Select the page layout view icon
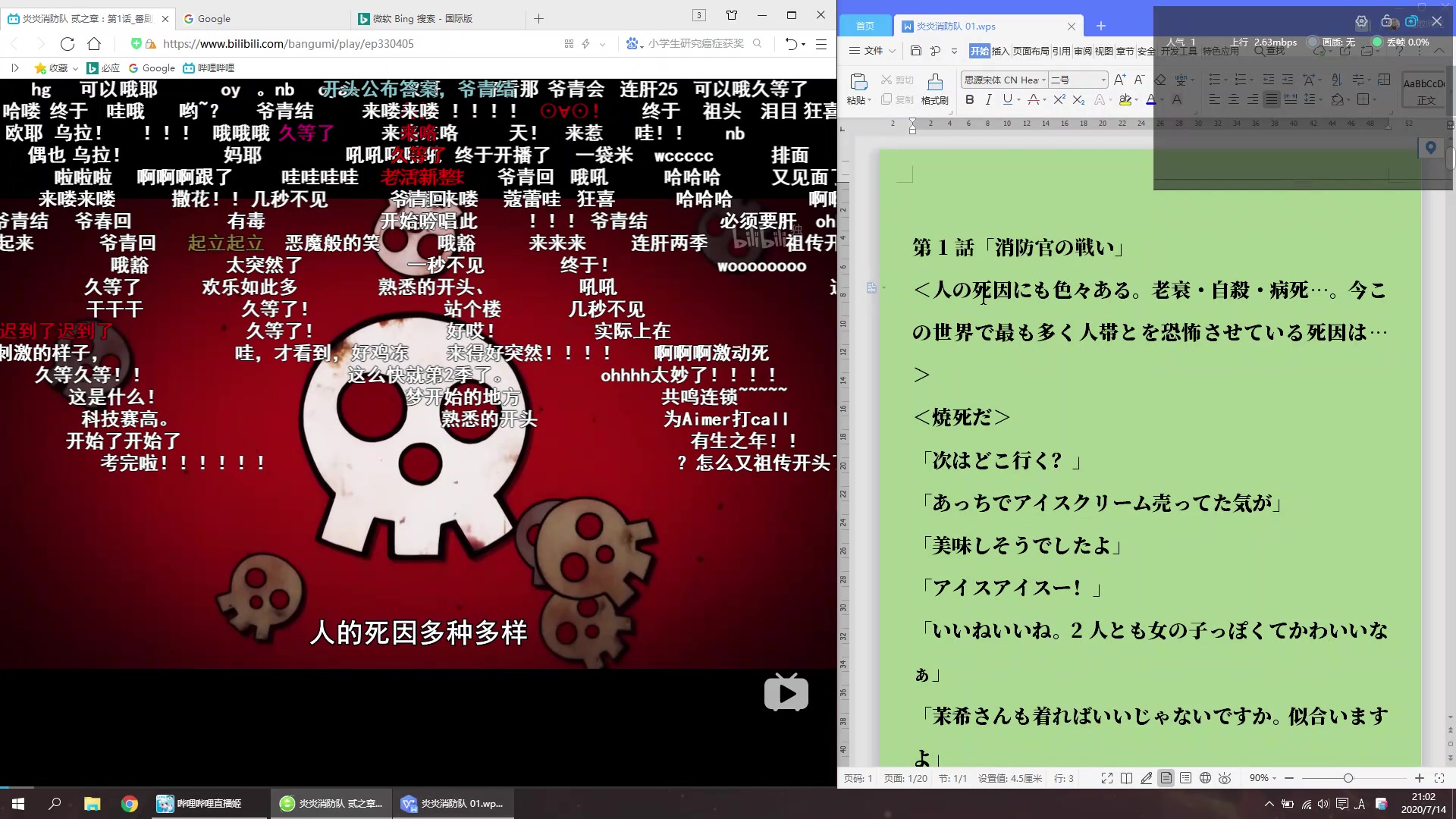 [1166, 778]
